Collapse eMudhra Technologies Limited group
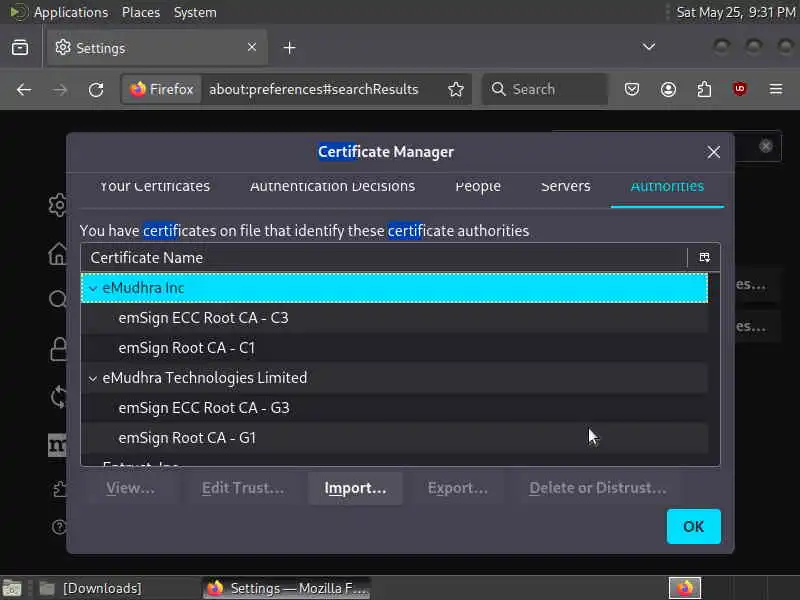Viewport: 800px width, 600px height. click(x=93, y=379)
